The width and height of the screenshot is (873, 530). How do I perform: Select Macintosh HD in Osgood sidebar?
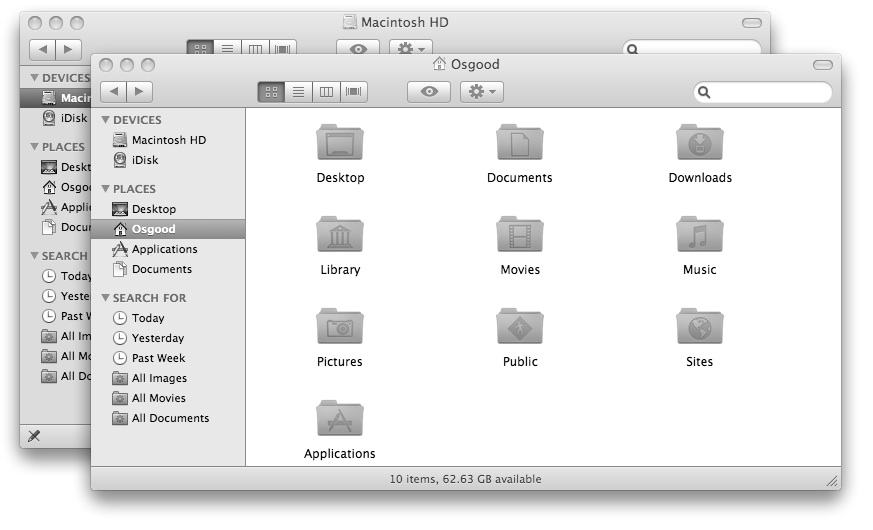(168, 140)
